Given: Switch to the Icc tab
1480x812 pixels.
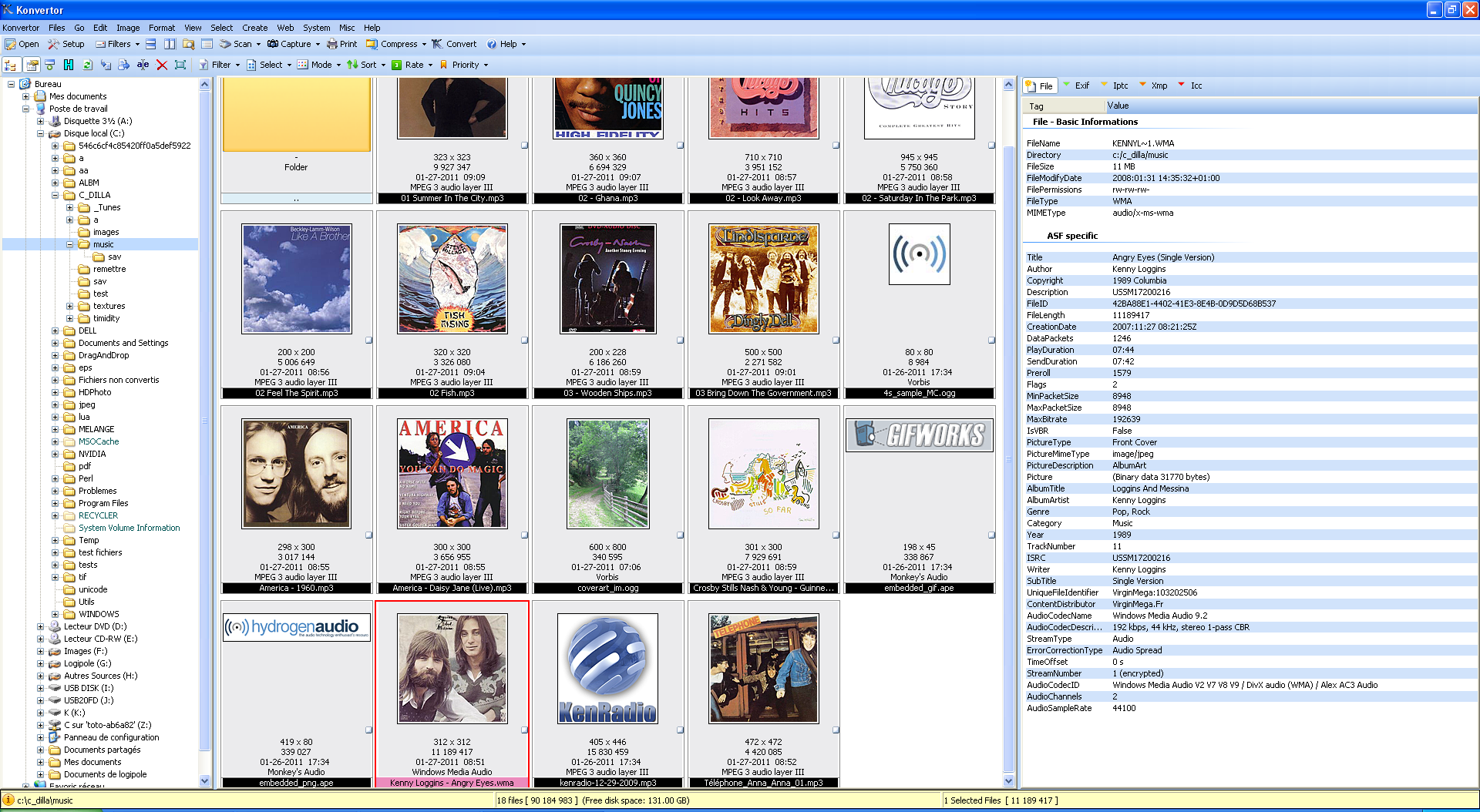Looking at the screenshot, I should [x=1191, y=86].
